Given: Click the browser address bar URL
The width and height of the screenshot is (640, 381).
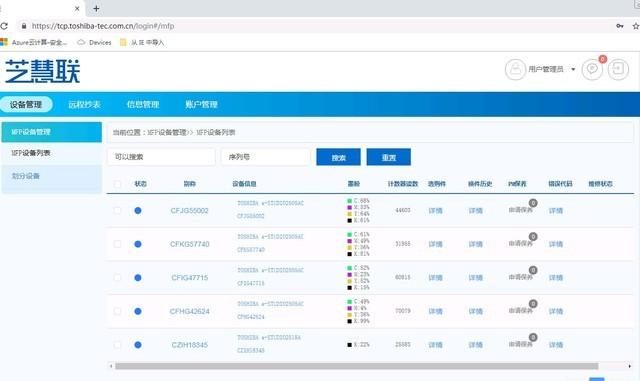Looking at the screenshot, I should (103, 26).
